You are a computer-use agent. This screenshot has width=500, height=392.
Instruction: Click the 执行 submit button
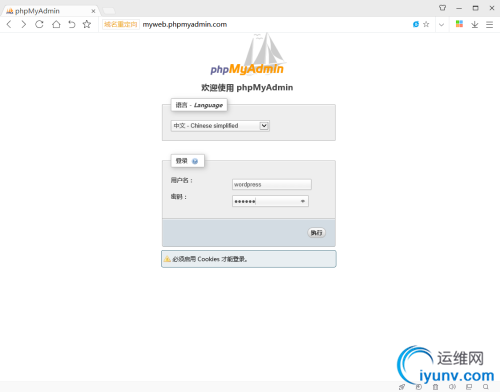pyautogui.click(x=316, y=233)
